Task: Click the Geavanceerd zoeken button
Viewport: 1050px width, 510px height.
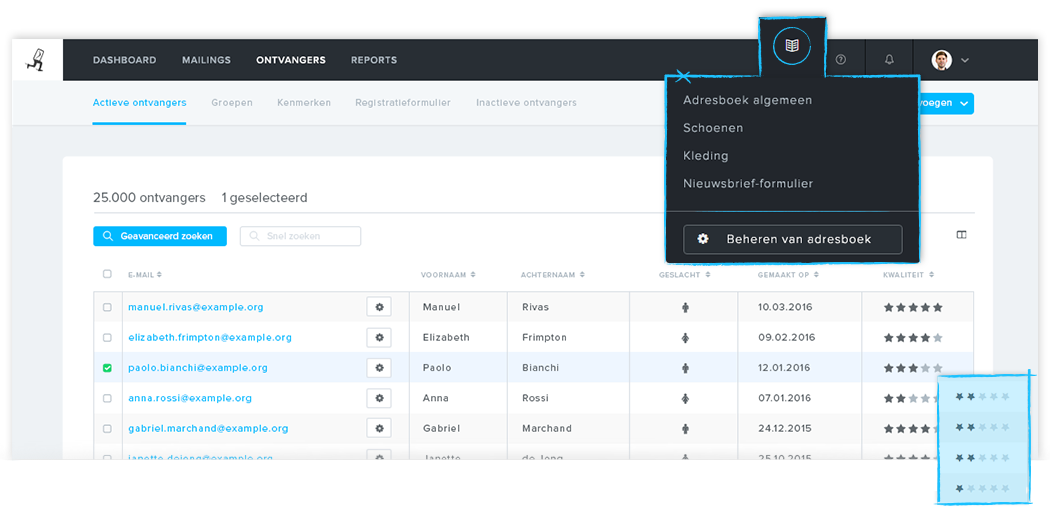Action: pos(160,236)
